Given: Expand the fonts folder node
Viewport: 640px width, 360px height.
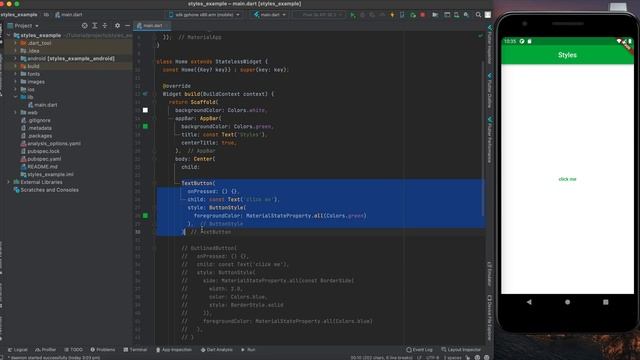Looking at the screenshot, I should pos(16,74).
